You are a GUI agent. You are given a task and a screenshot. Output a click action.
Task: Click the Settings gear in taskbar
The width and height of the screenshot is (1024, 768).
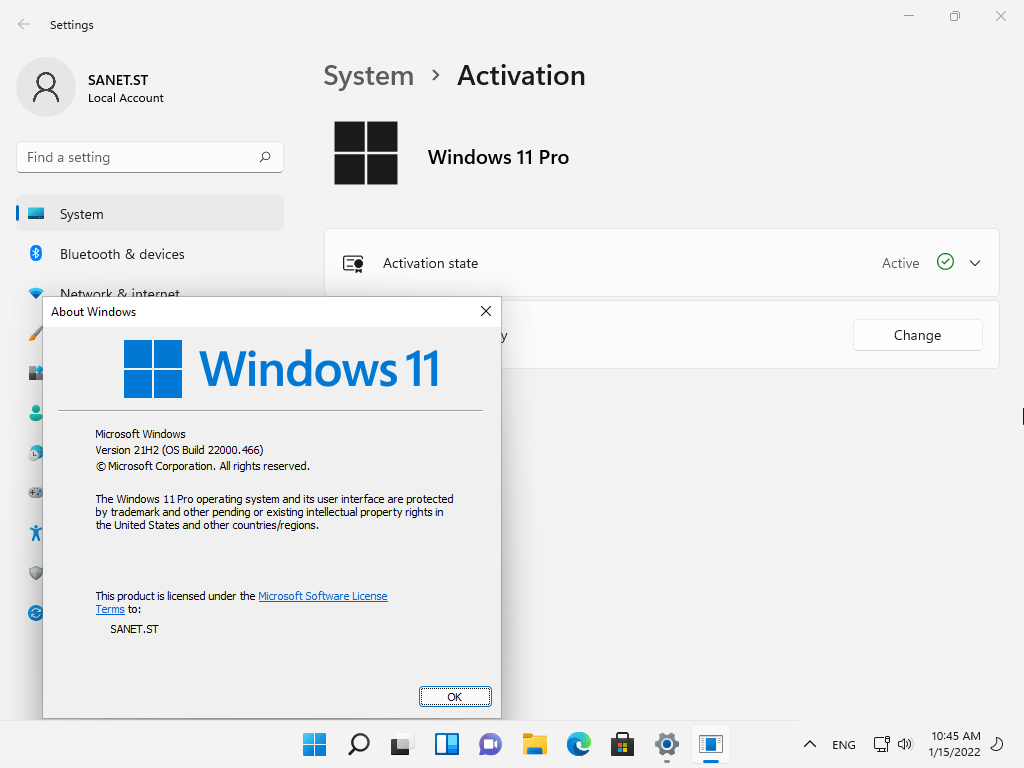tap(667, 744)
